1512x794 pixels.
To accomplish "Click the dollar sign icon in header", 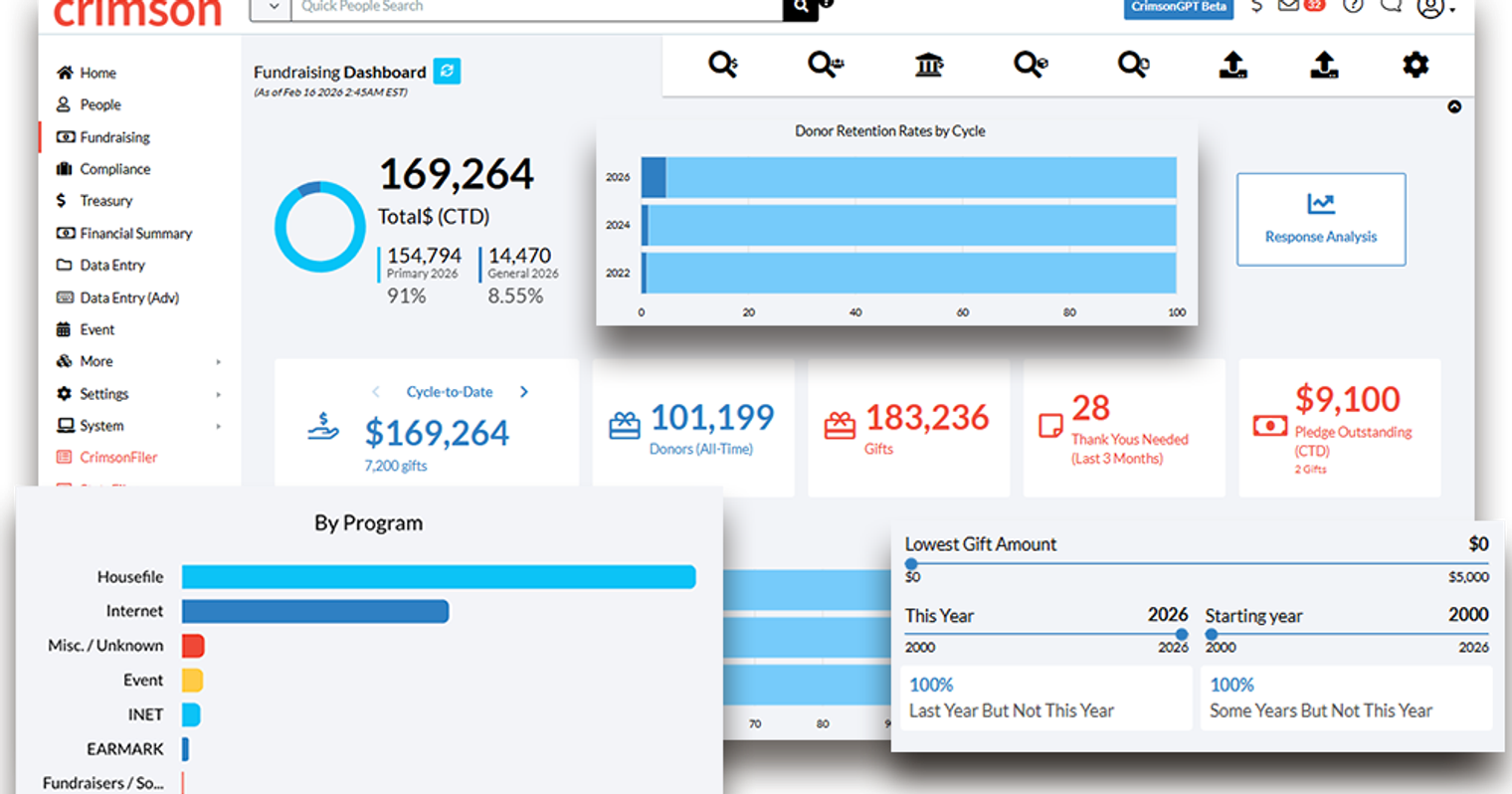I will (1257, 6).
